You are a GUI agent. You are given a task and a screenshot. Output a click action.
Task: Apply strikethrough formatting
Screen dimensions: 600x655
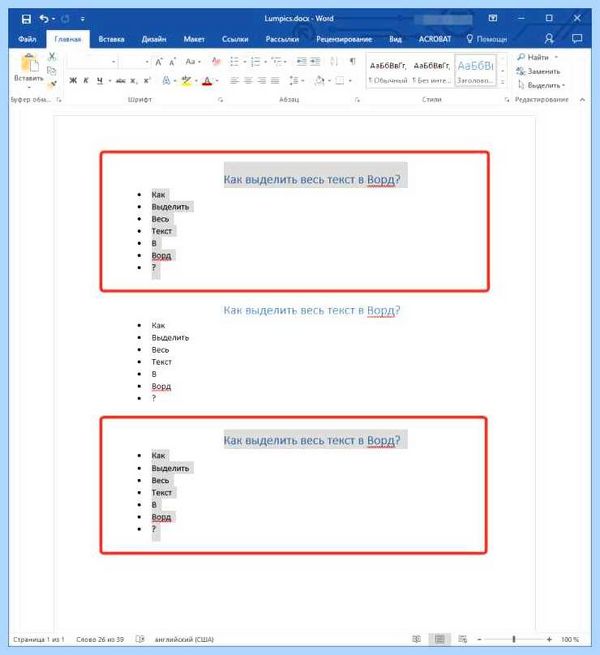(x=120, y=81)
